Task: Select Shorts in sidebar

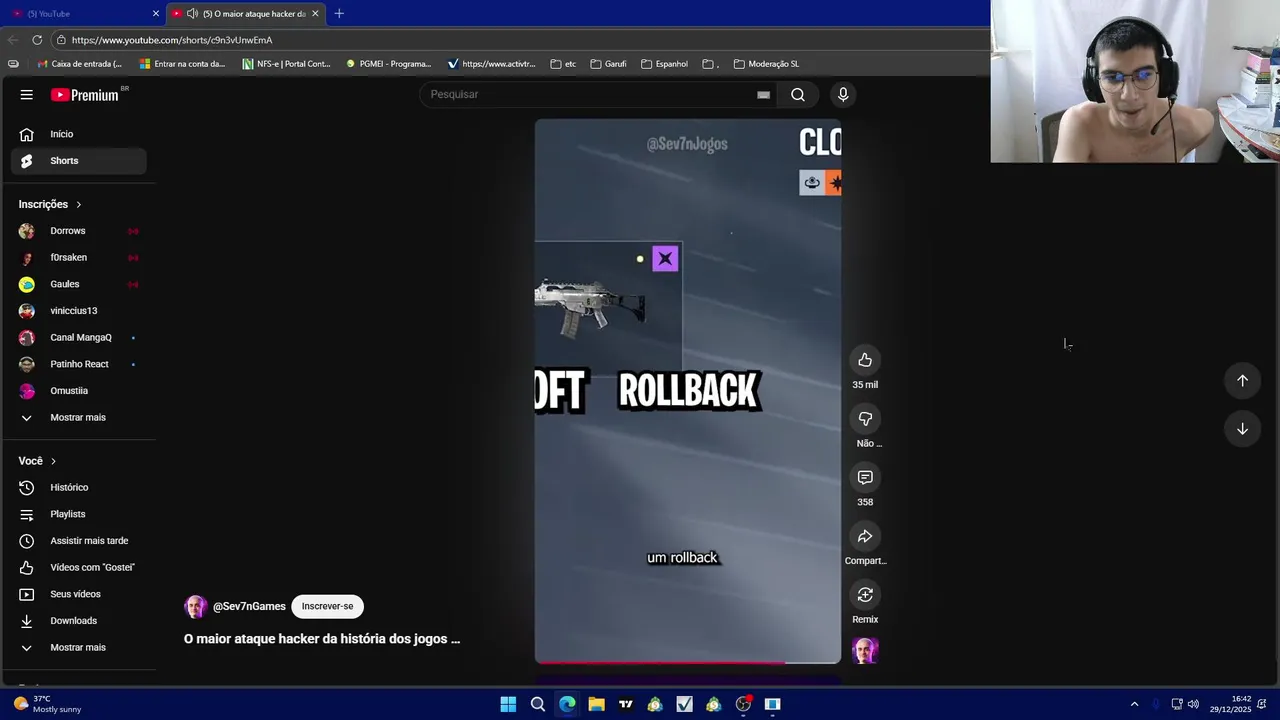Action: tap(79, 160)
